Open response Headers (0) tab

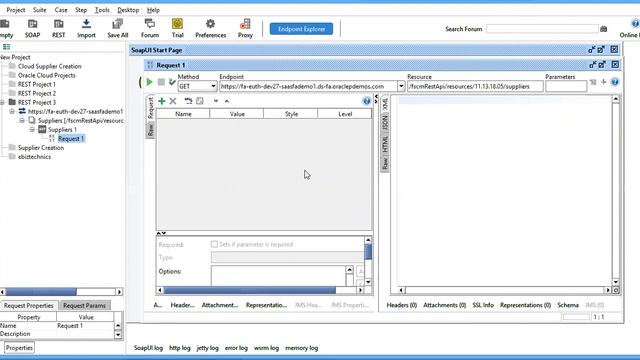[x=402, y=305]
